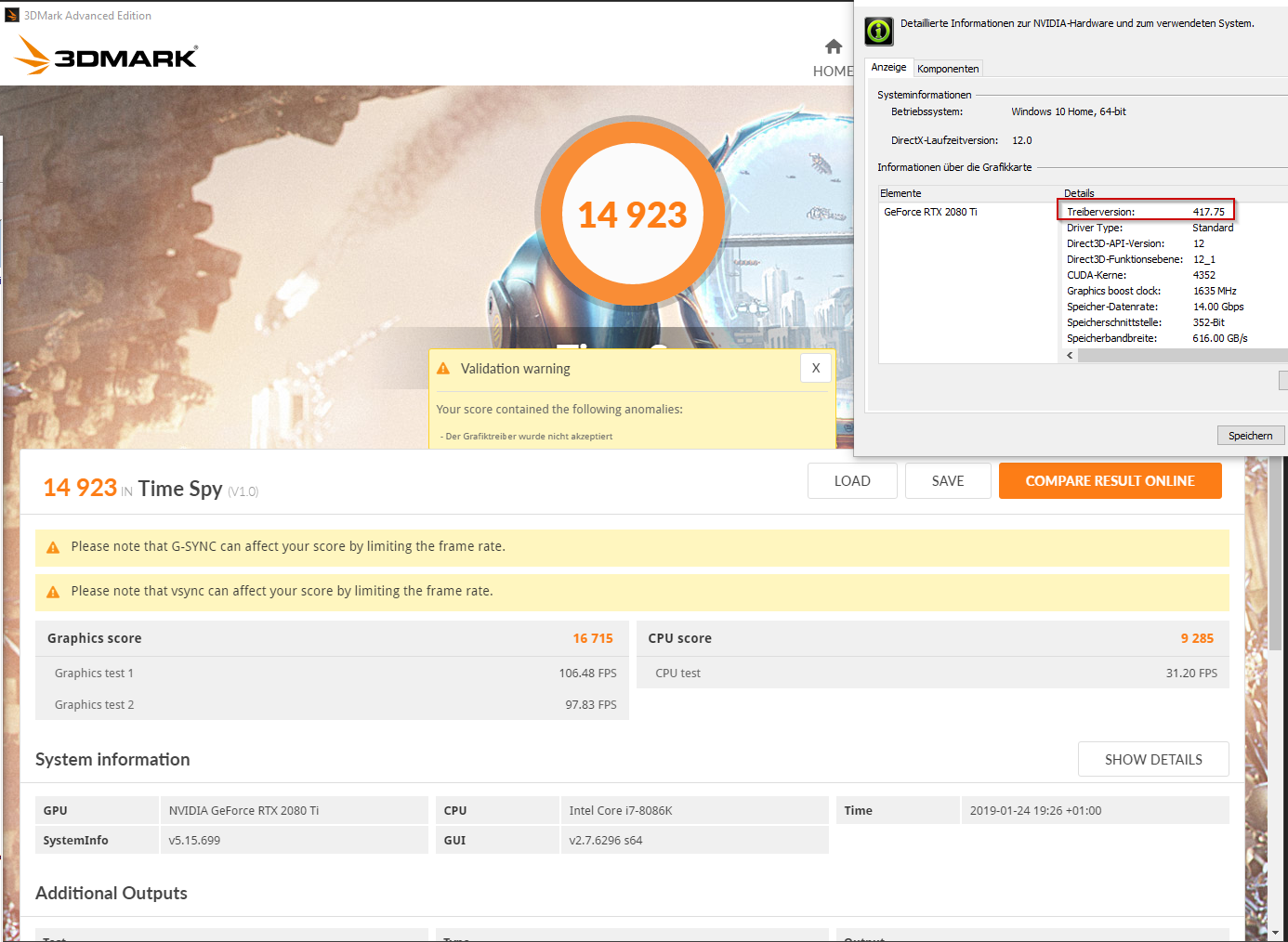Click GUI version v2.7.6296 s64
This screenshot has height=942, width=1288.
[606, 840]
